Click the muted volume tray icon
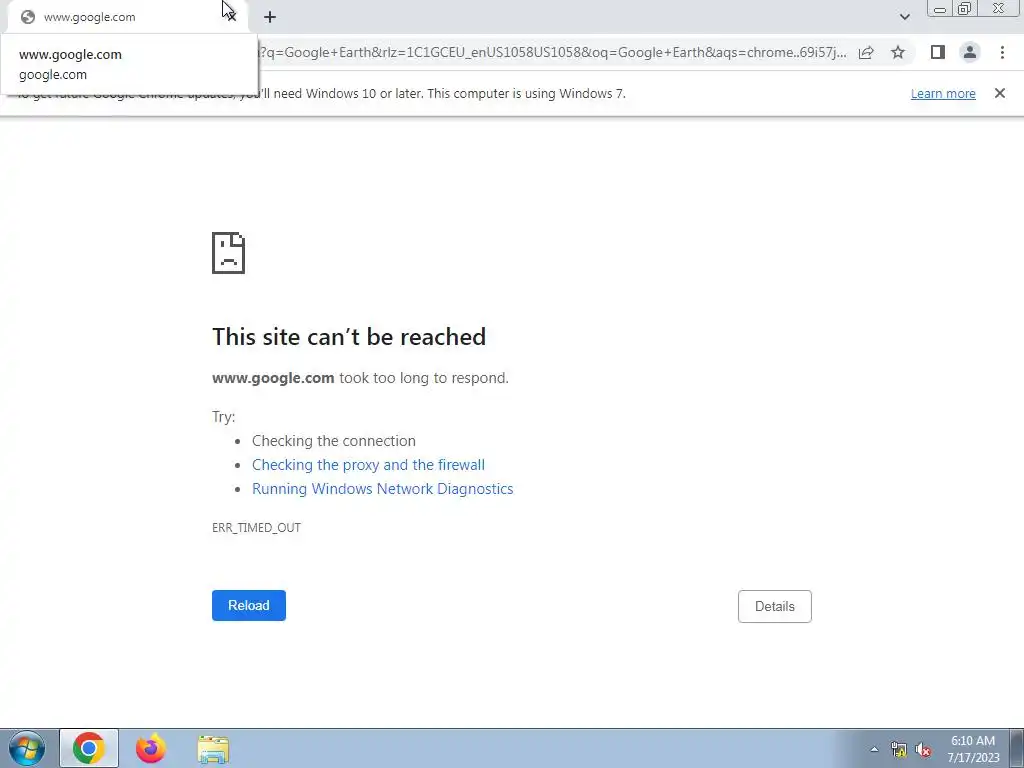Screen dimensions: 1024x768 (923, 749)
